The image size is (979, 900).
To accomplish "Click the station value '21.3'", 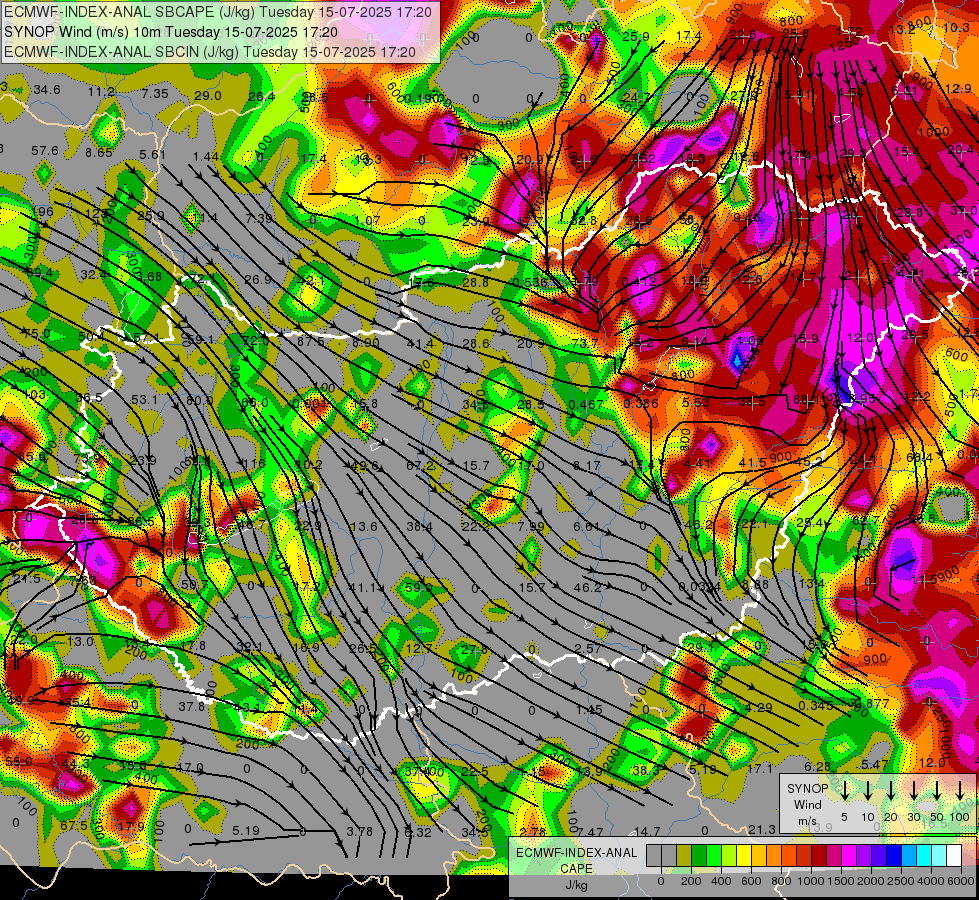I will [x=762, y=829].
